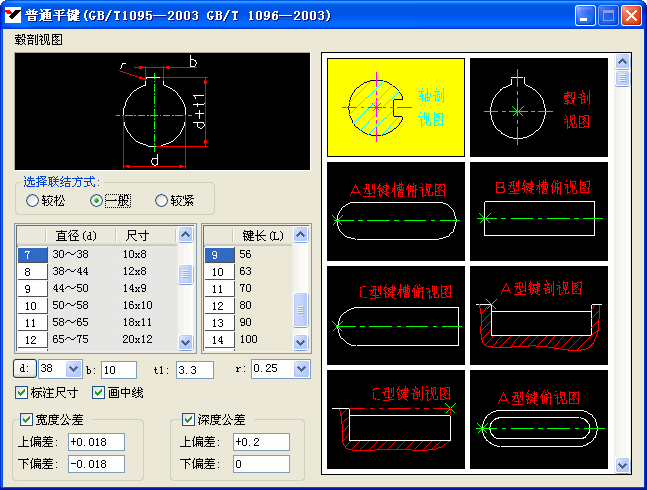Select the 较松 radio button
The width and height of the screenshot is (647, 490).
33,201
